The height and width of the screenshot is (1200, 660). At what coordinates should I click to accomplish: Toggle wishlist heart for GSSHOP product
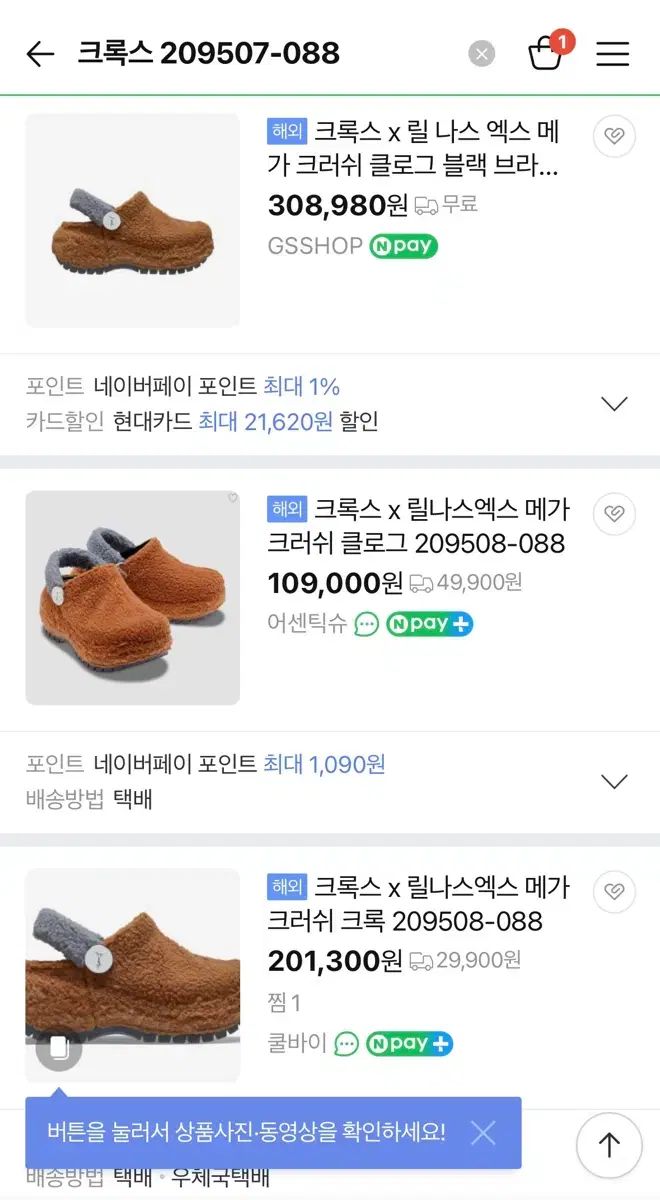tap(614, 137)
